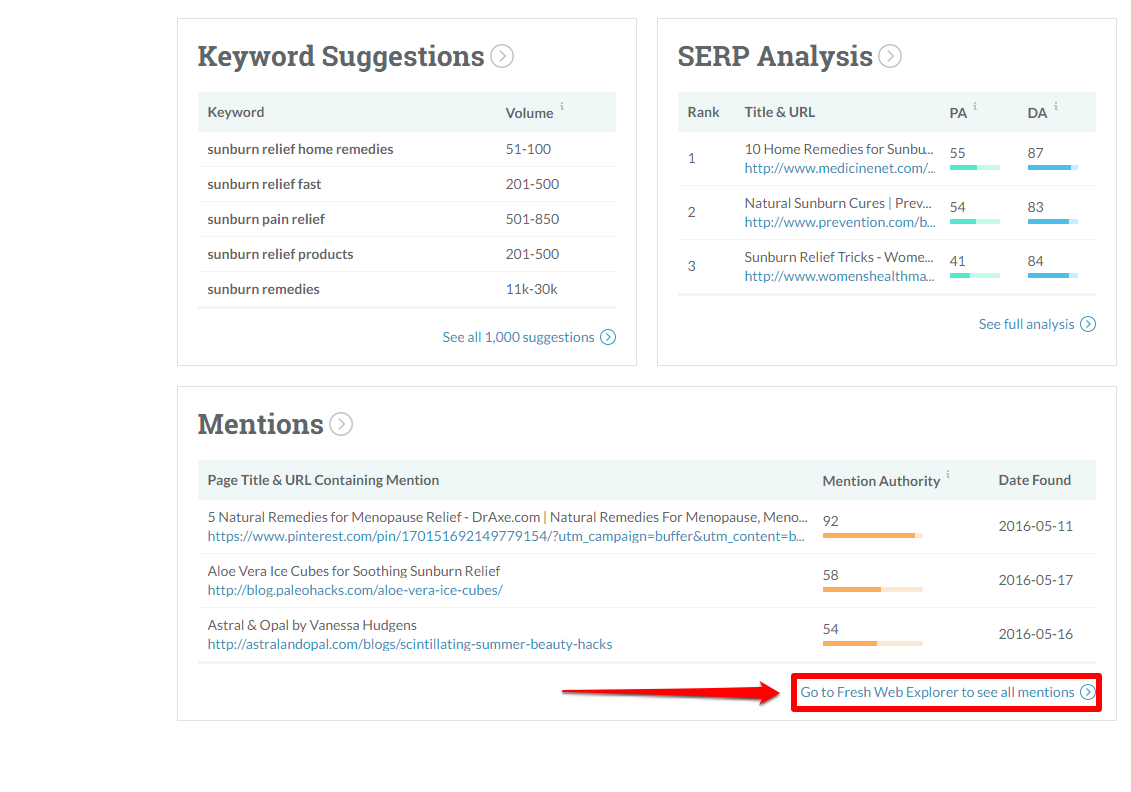Click arrow icon beside SERP Analysis heading

[890, 56]
